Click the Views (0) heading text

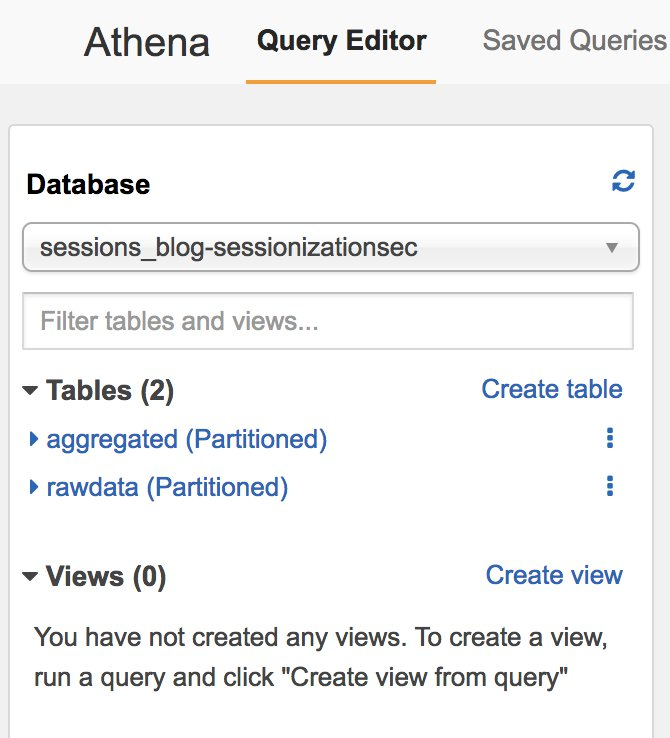pyautogui.click(x=106, y=577)
